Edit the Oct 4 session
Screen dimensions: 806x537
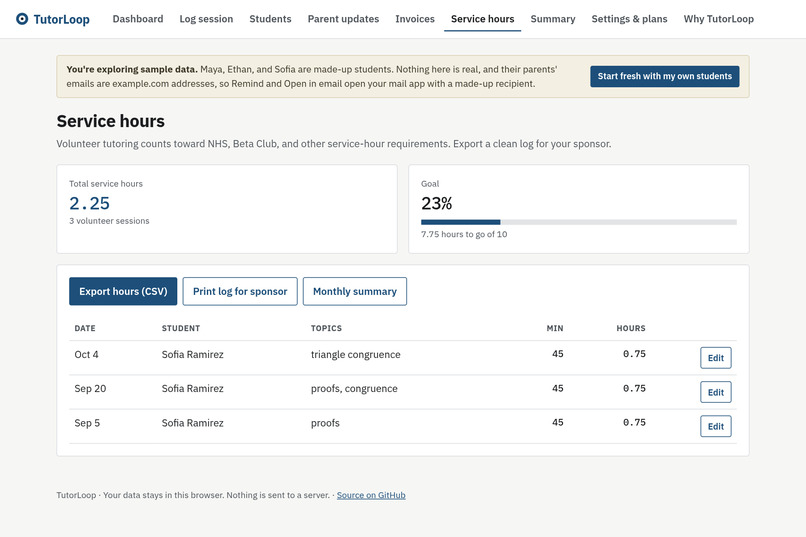tap(716, 358)
